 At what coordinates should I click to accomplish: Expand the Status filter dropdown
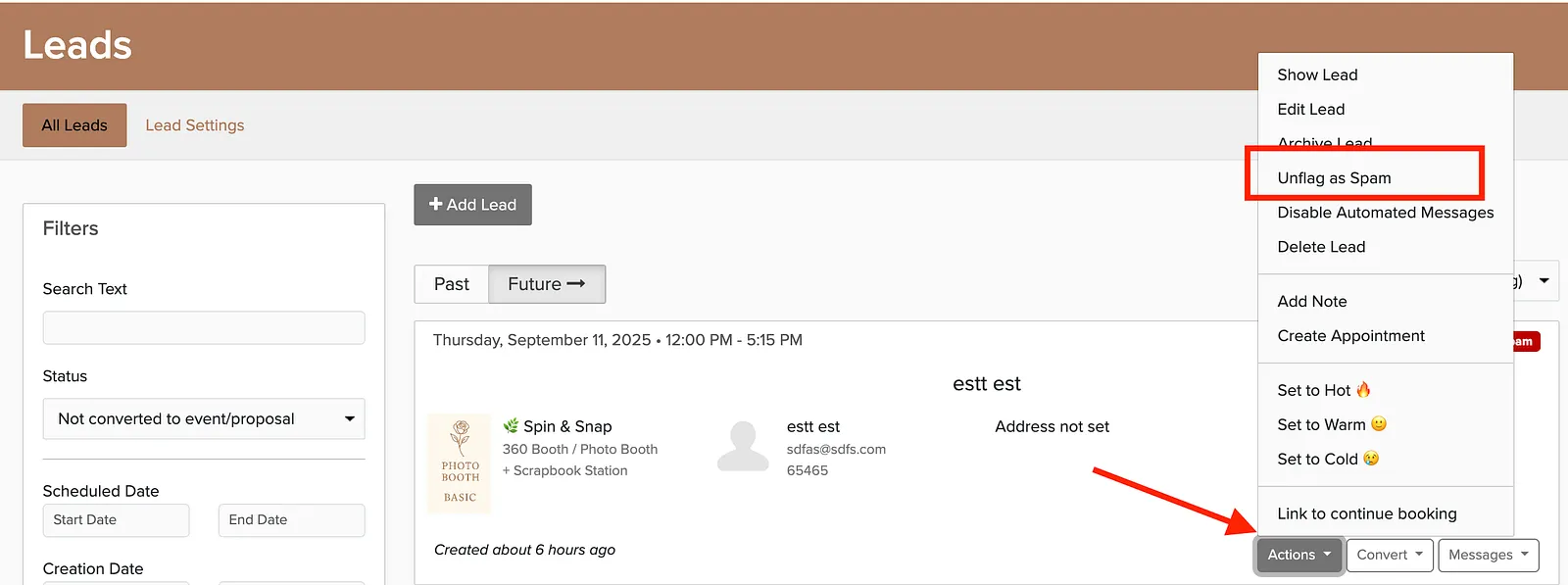click(x=204, y=418)
